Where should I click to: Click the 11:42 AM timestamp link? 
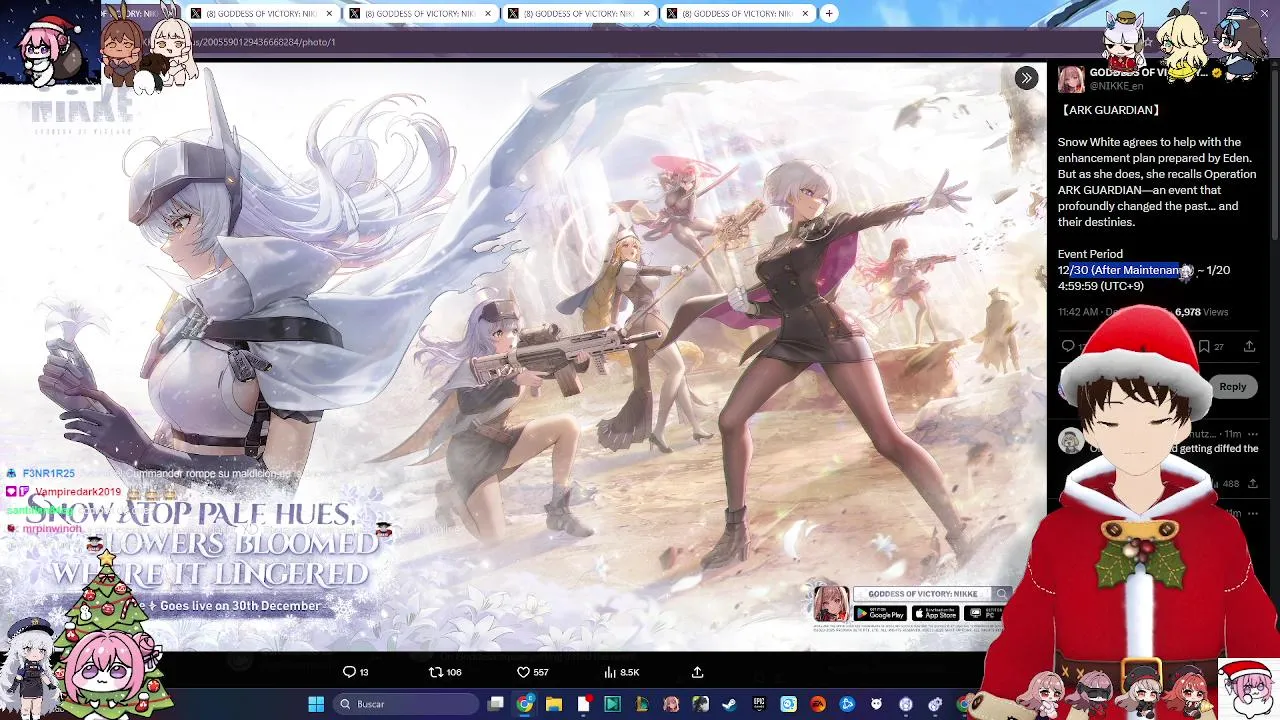pyautogui.click(x=1078, y=312)
